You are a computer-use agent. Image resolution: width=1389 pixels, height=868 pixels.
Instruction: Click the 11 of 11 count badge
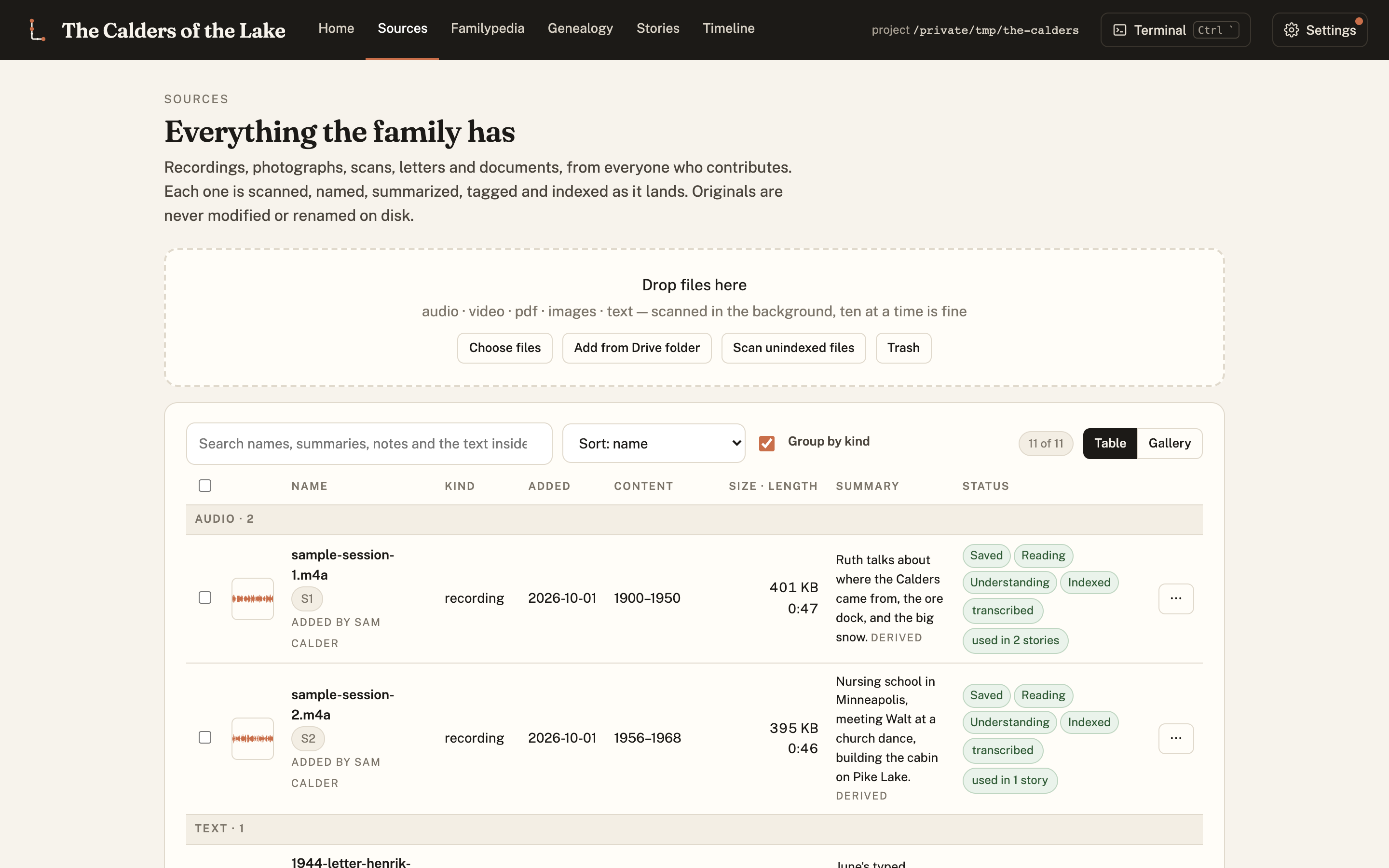1045,444
